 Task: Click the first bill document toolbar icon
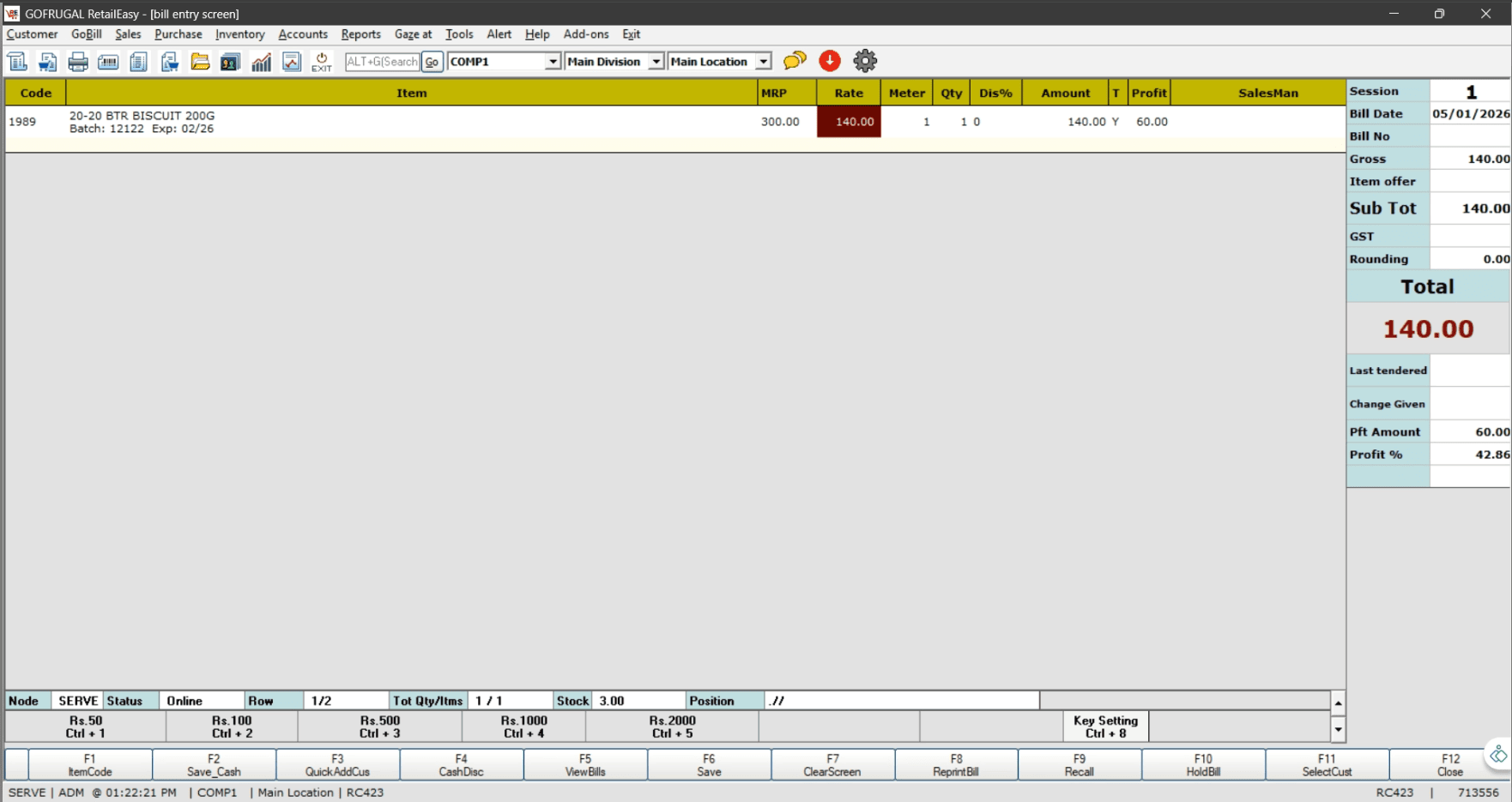pyautogui.click(x=17, y=61)
